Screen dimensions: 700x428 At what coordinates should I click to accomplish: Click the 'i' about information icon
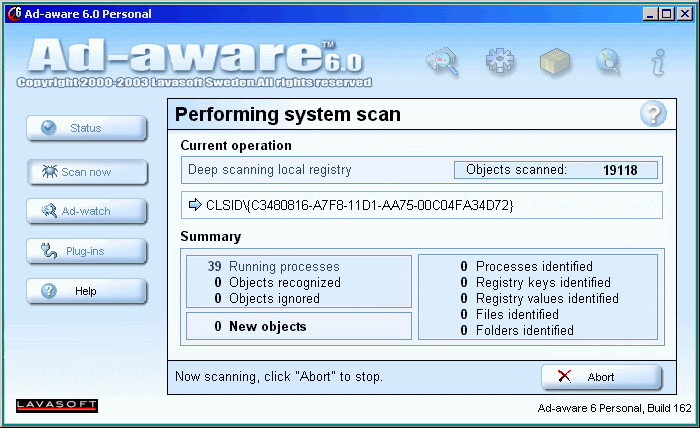658,62
